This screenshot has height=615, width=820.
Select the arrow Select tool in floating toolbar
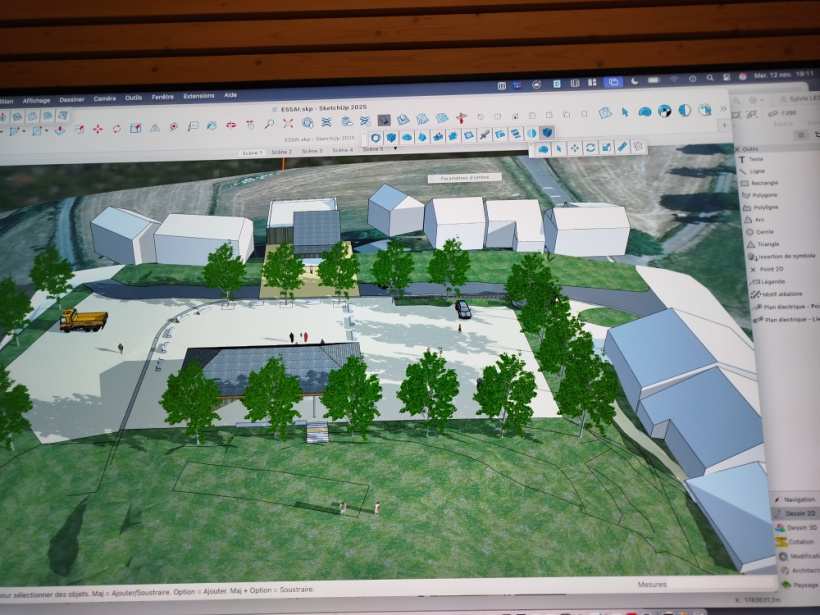559,148
